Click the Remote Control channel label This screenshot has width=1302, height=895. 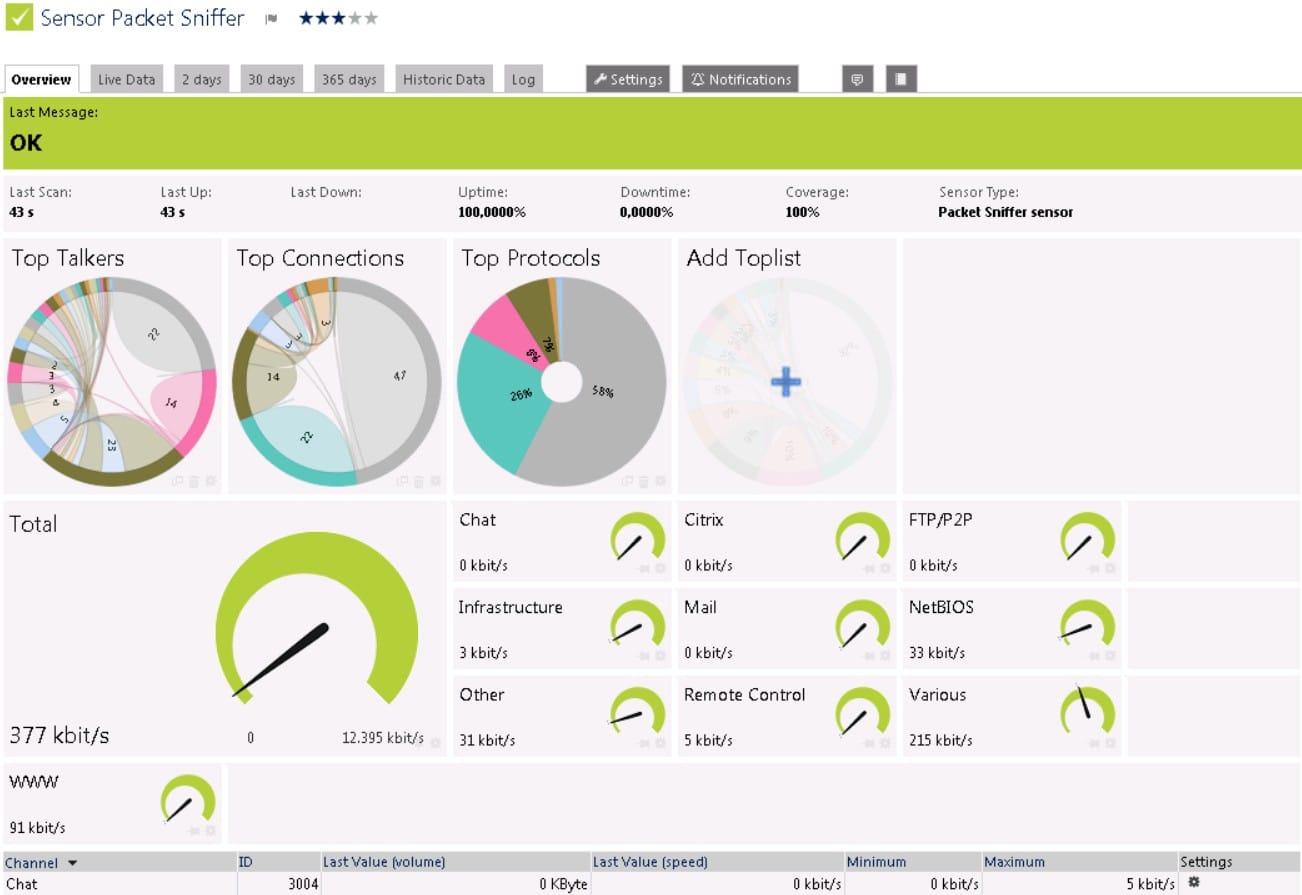point(744,694)
